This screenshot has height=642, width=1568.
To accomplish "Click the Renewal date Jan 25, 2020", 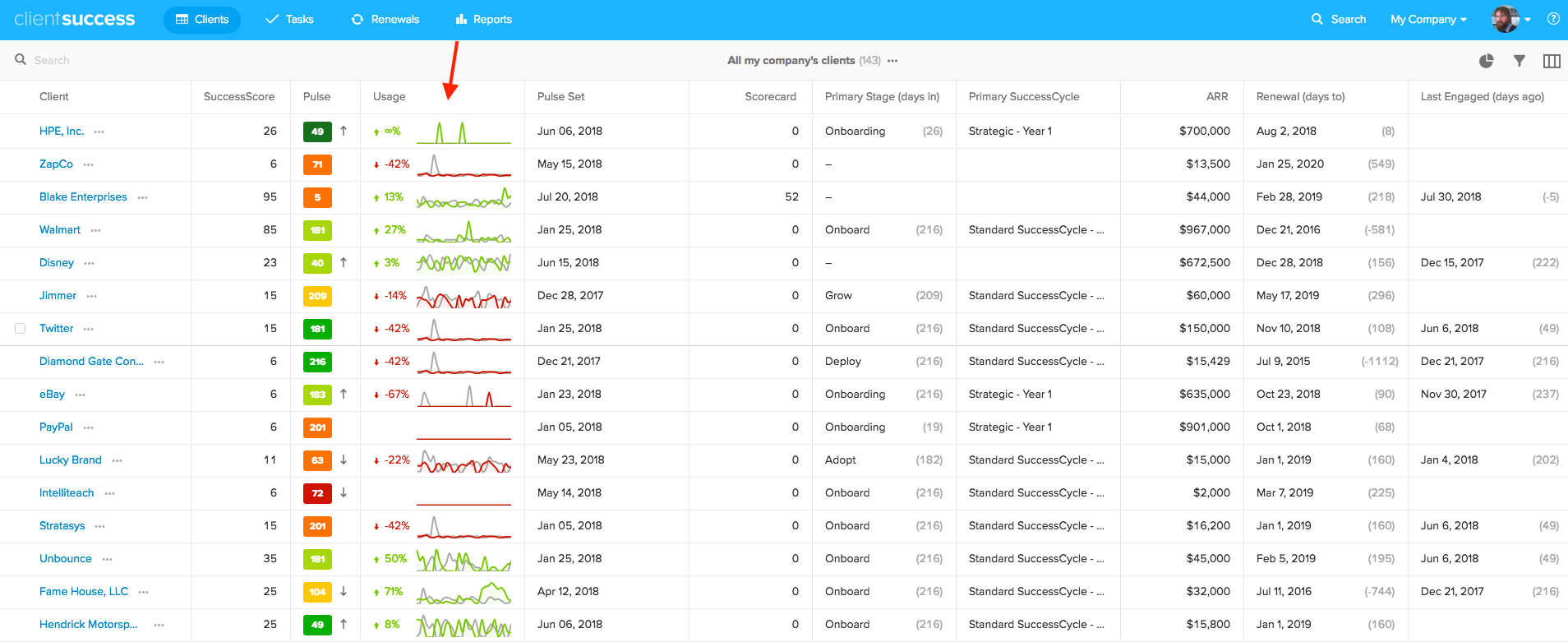I will point(1290,164).
